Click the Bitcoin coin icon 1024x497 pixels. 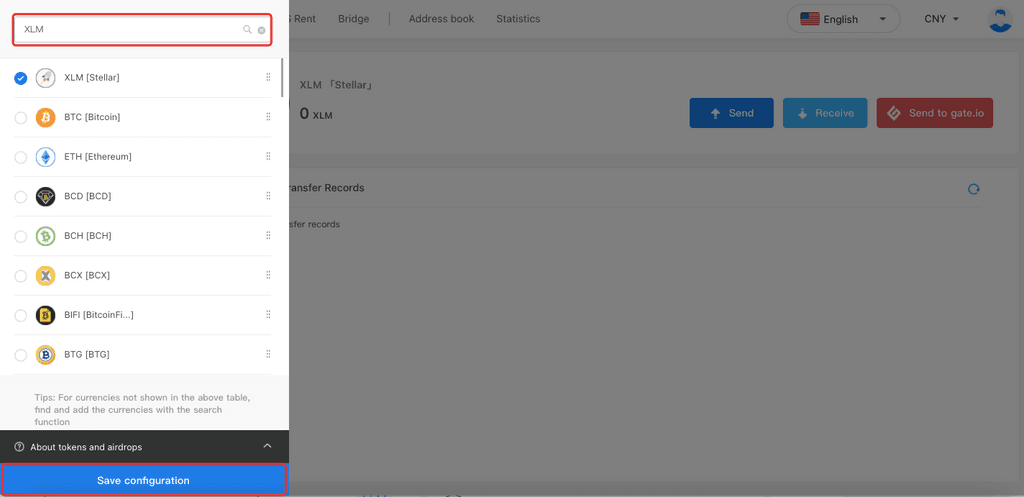[x=45, y=118]
